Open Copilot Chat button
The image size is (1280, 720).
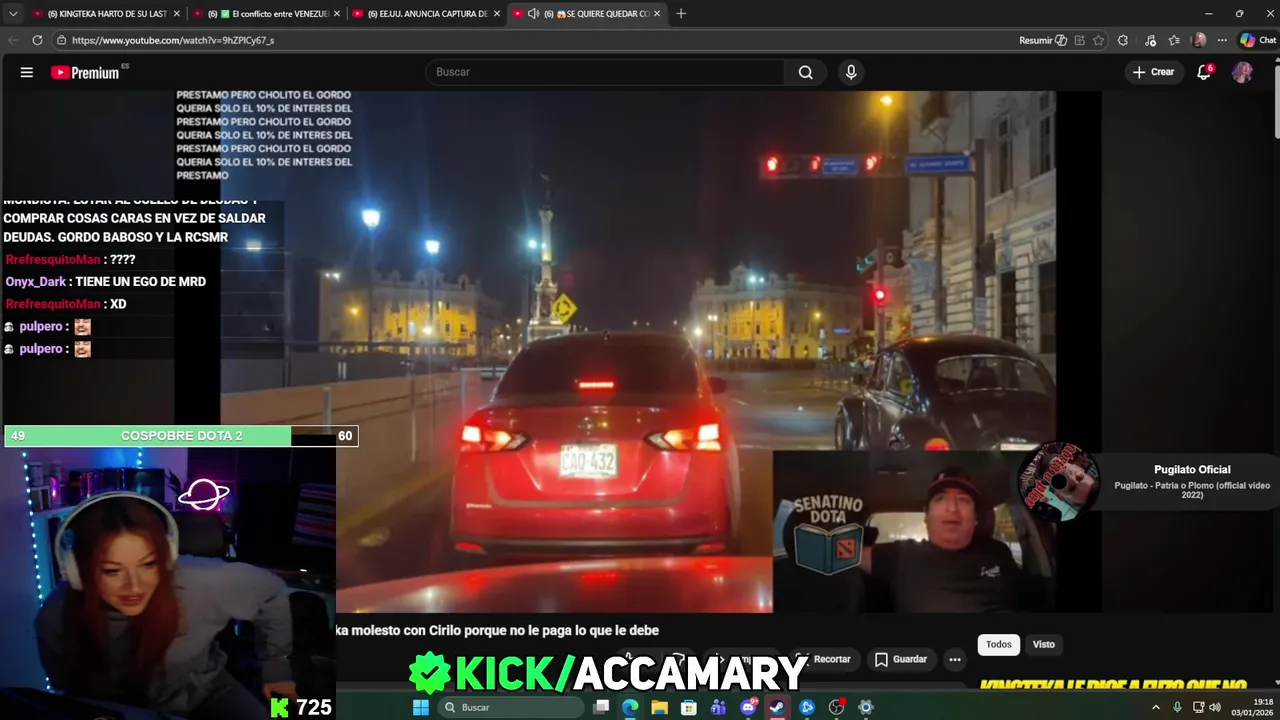click(1258, 40)
